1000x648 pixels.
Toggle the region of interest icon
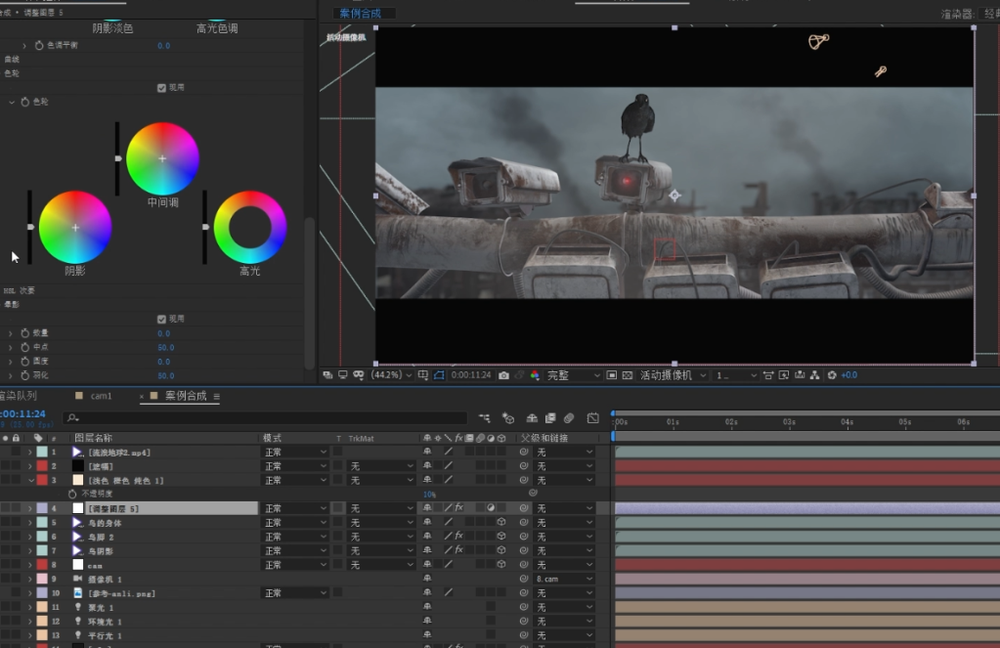612,375
